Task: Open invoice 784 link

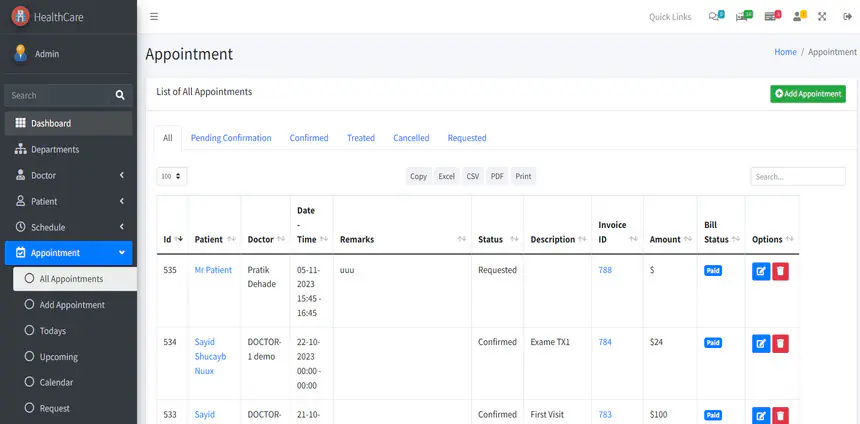Action: click(x=605, y=342)
